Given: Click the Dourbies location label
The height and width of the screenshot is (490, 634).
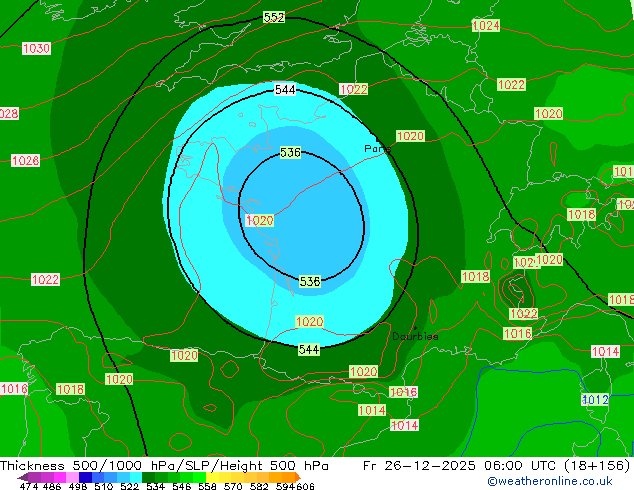Looking at the screenshot, I should (x=415, y=336).
